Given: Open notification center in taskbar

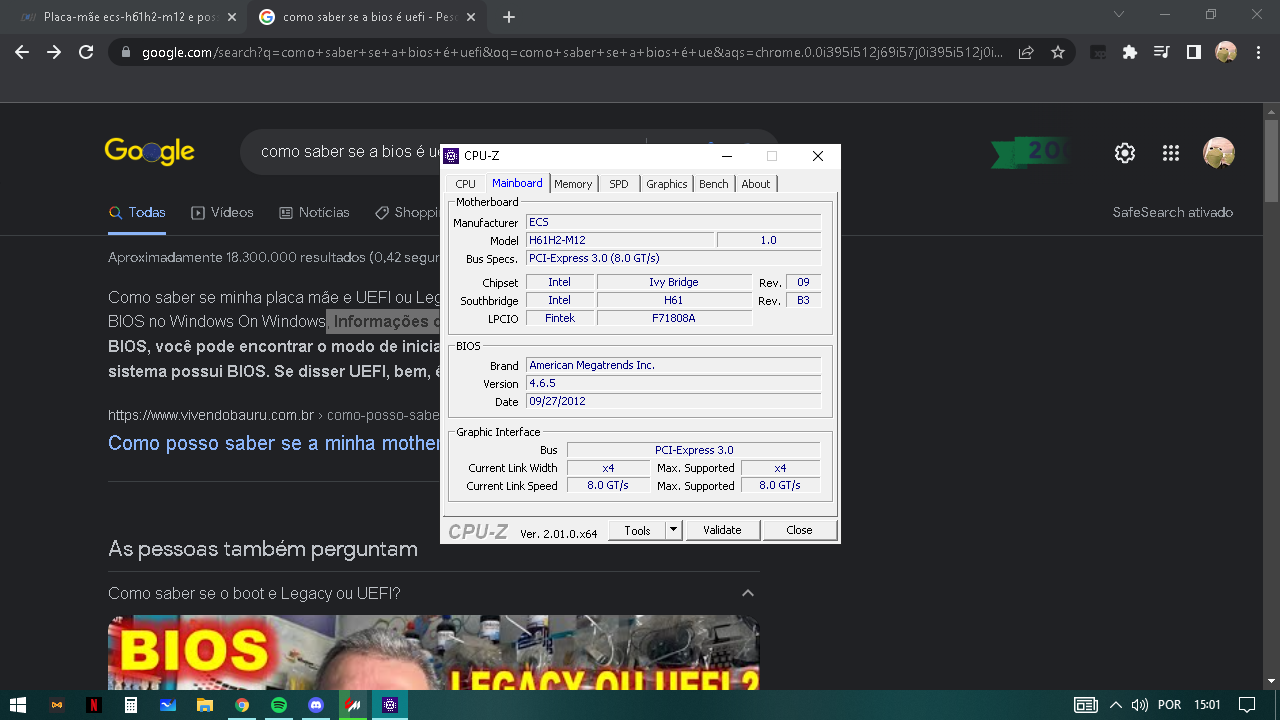Looking at the screenshot, I should coord(1246,705).
